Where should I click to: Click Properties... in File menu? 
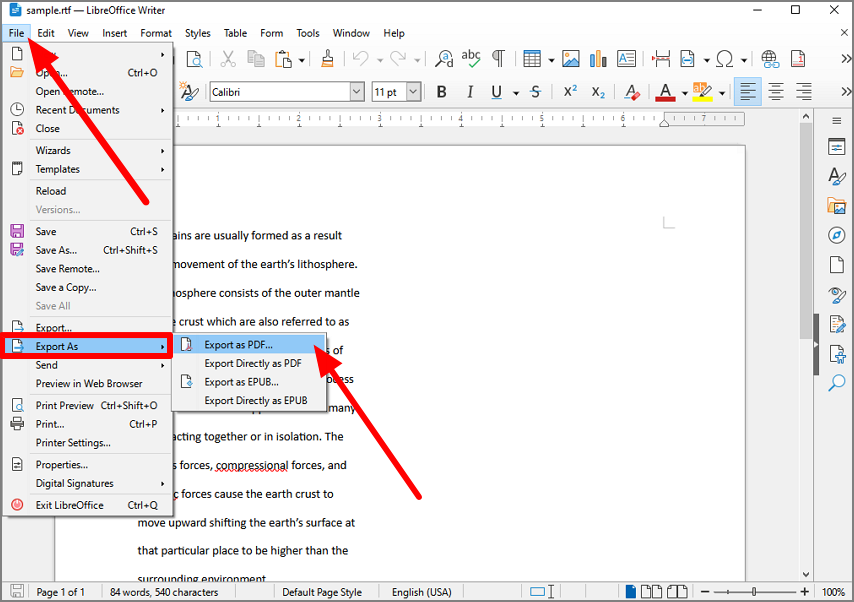coord(87,465)
